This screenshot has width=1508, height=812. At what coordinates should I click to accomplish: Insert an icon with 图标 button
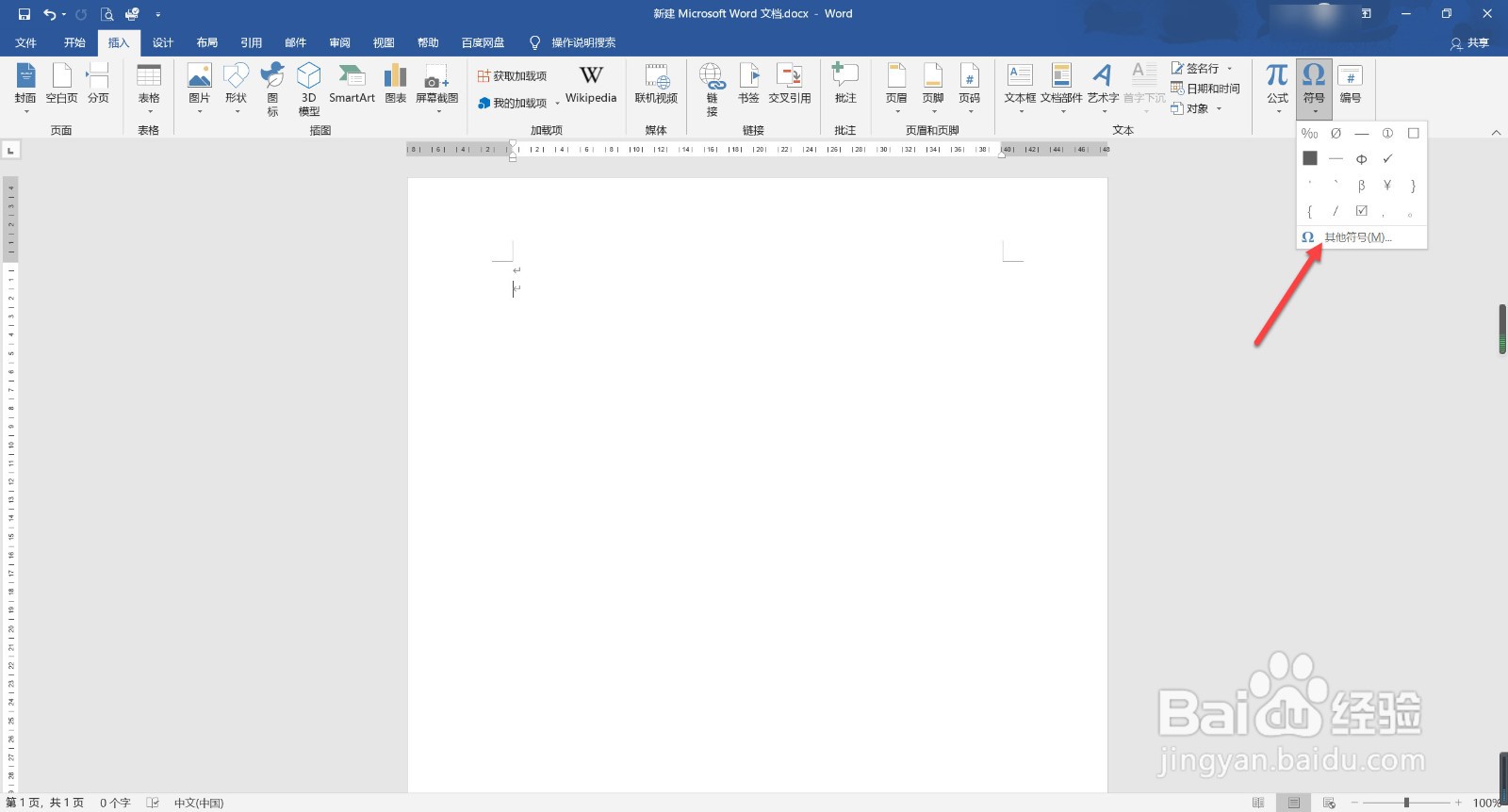pos(272,89)
